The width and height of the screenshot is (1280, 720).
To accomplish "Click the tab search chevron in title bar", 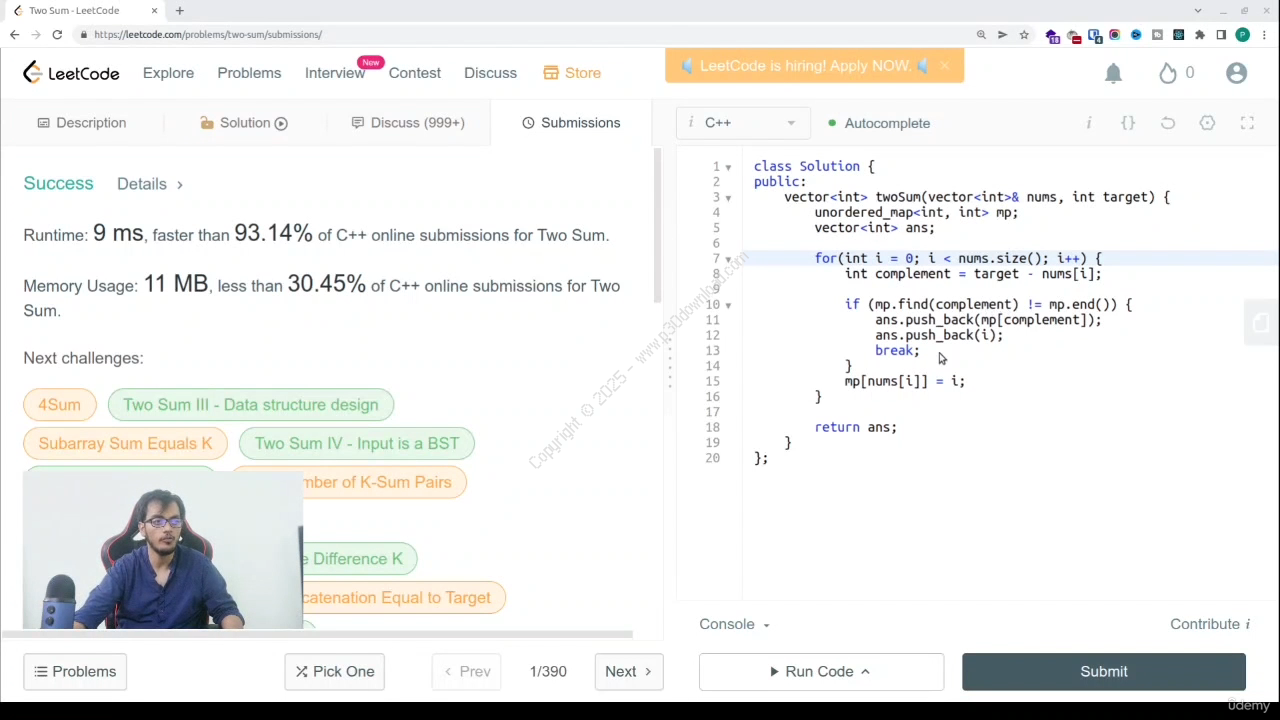I will click(1198, 10).
